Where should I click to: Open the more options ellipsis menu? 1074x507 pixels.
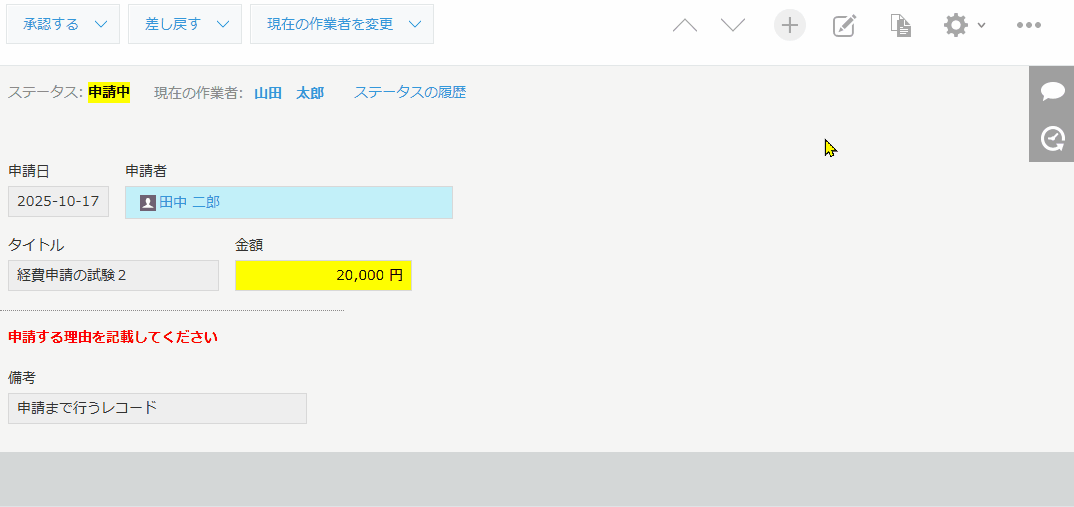click(1029, 25)
